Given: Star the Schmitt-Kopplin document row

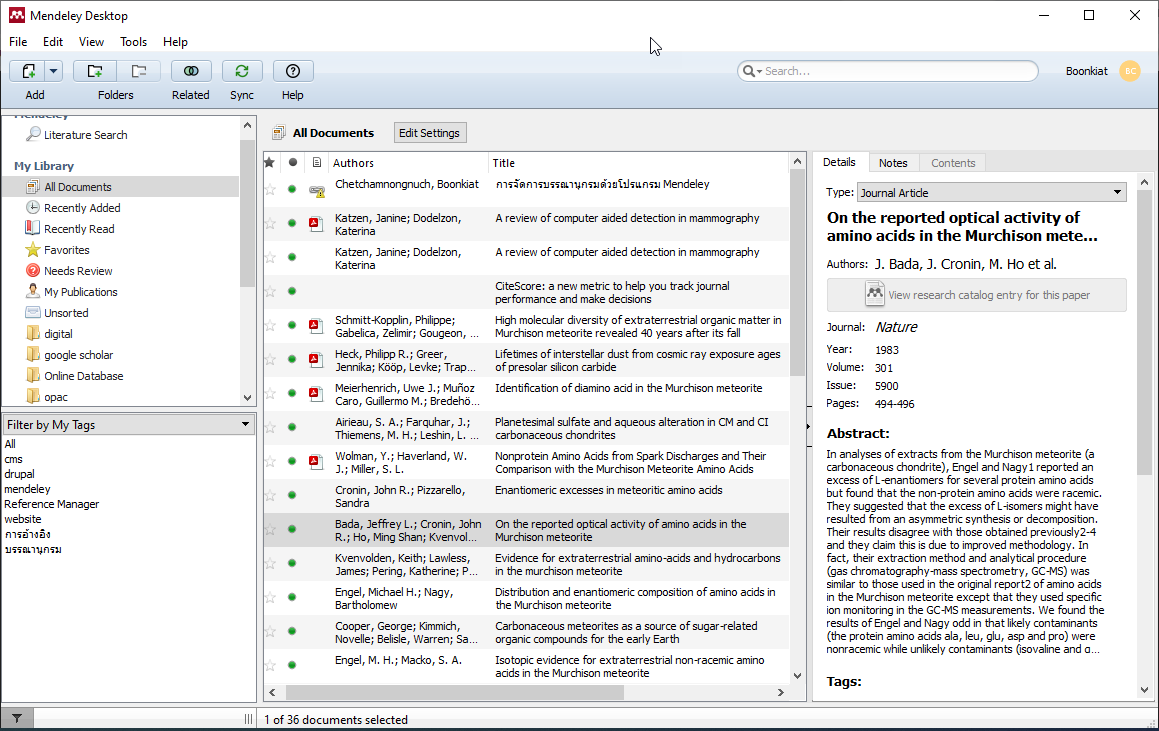Looking at the screenshot, I should point(271,325).
